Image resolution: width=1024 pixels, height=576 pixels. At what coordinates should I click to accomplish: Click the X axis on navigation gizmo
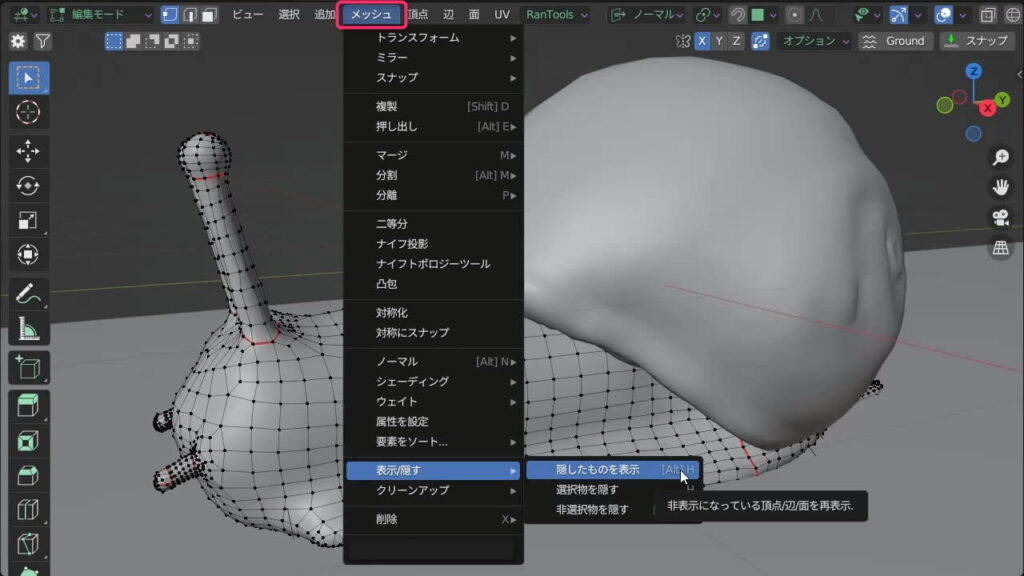pyautogui.click(x=987, y=108)
